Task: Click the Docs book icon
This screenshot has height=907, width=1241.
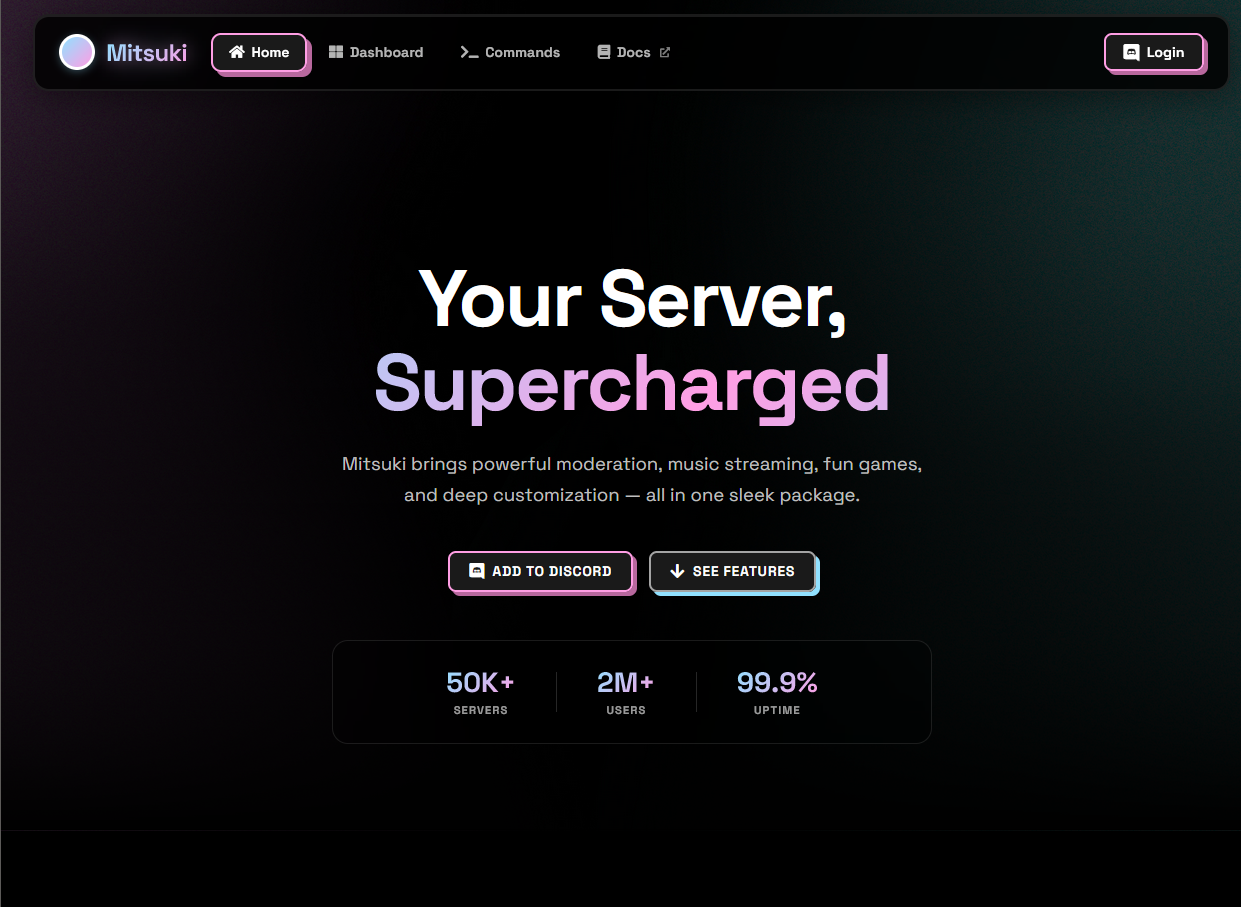Action: pyautogui.click(x=603, y=51)
